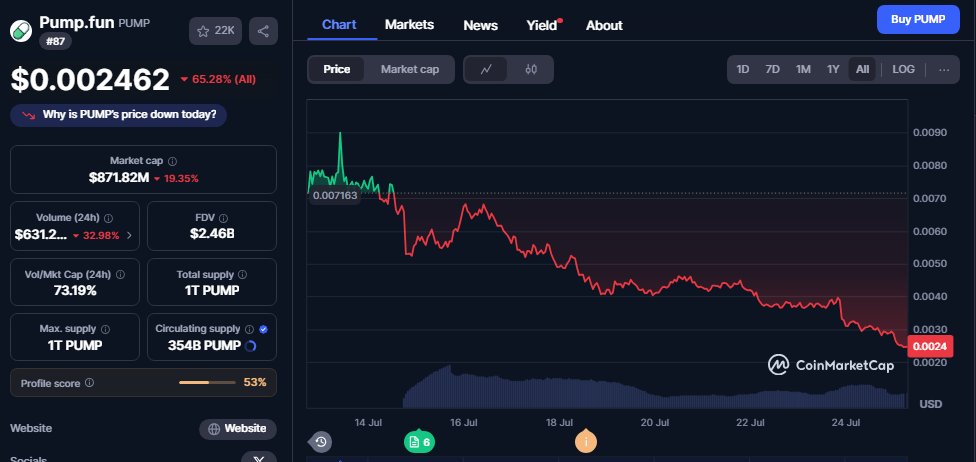
Task: Select the Price toggle
Action: pyautogui.click(x=336, y=69)
